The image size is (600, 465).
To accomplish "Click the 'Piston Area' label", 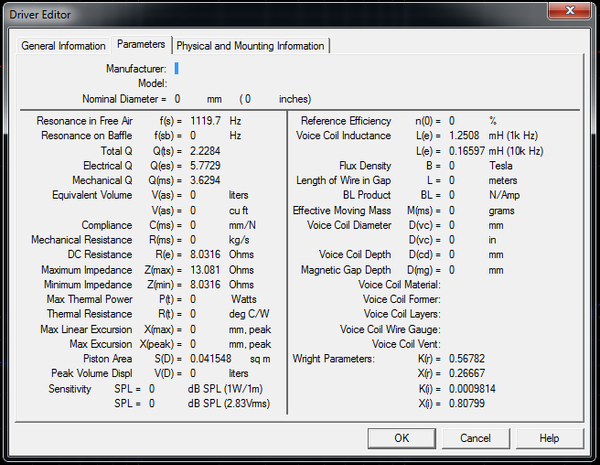I will 108,359.
